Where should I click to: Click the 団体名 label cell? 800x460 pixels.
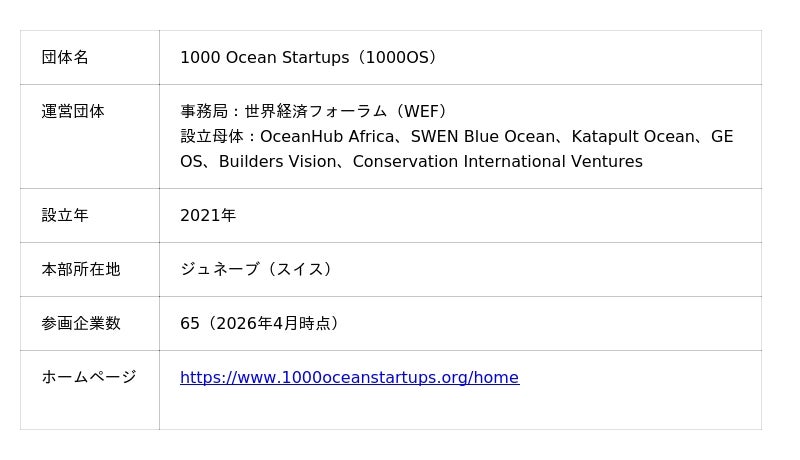coord(65,58)
